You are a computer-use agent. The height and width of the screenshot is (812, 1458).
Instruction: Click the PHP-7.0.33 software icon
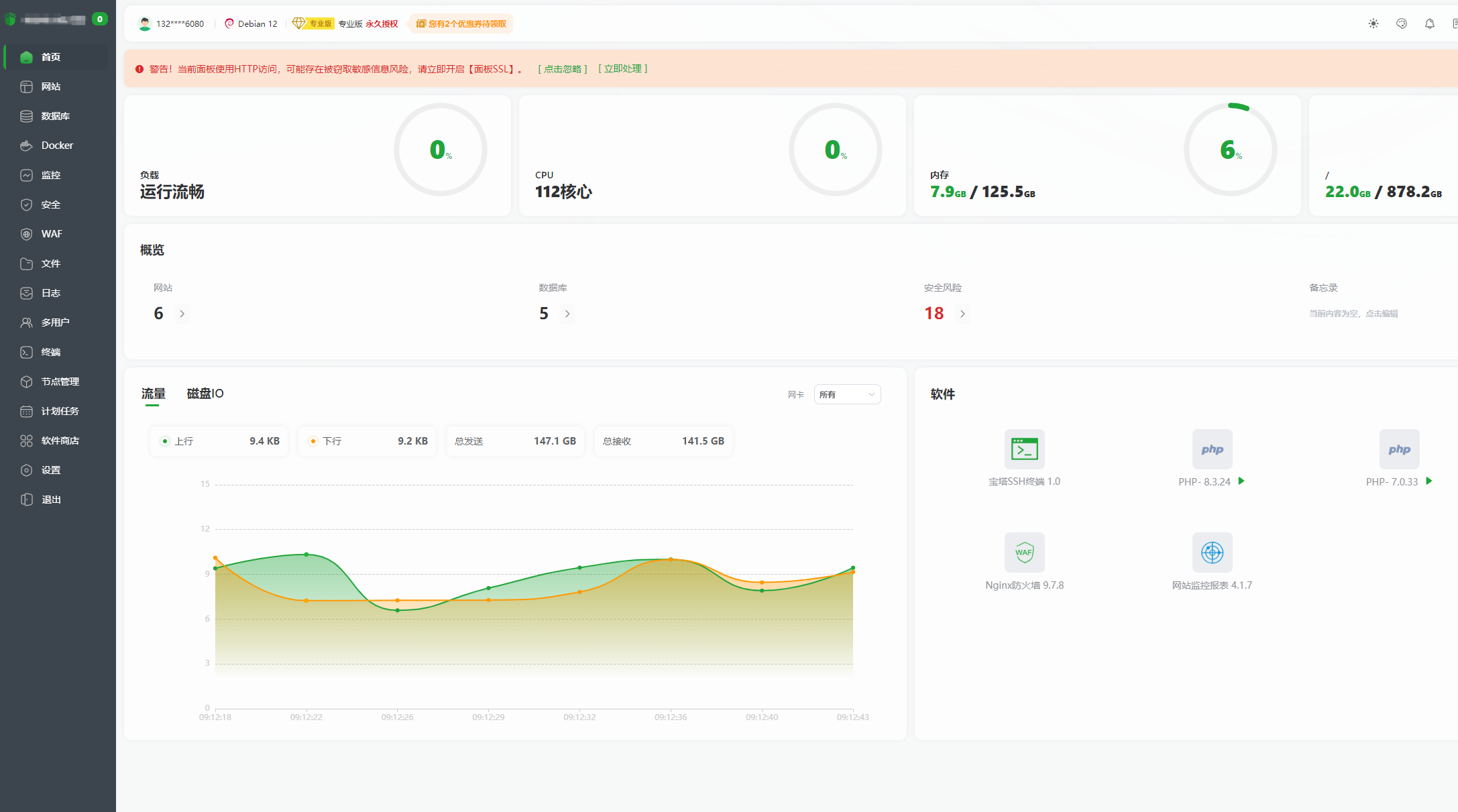1399,449
